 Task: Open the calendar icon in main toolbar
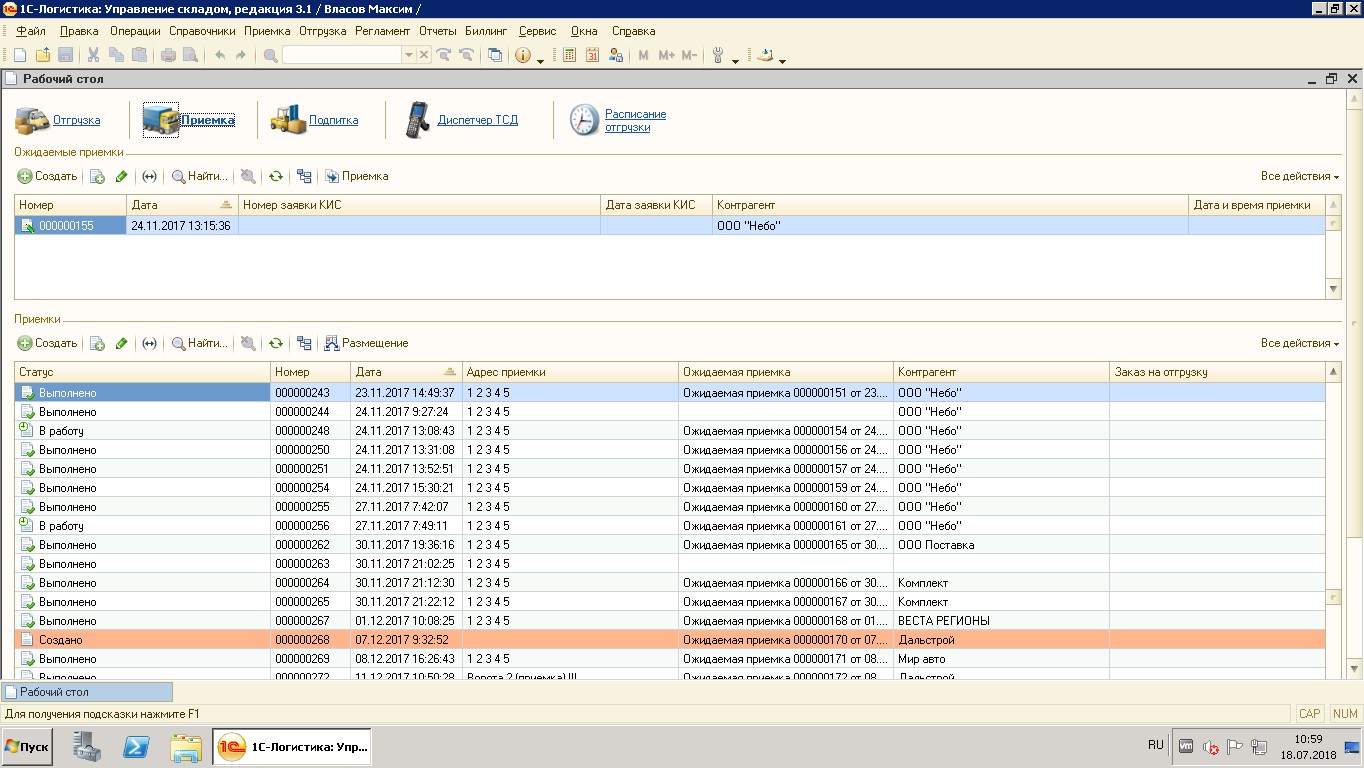click(592, 55)
